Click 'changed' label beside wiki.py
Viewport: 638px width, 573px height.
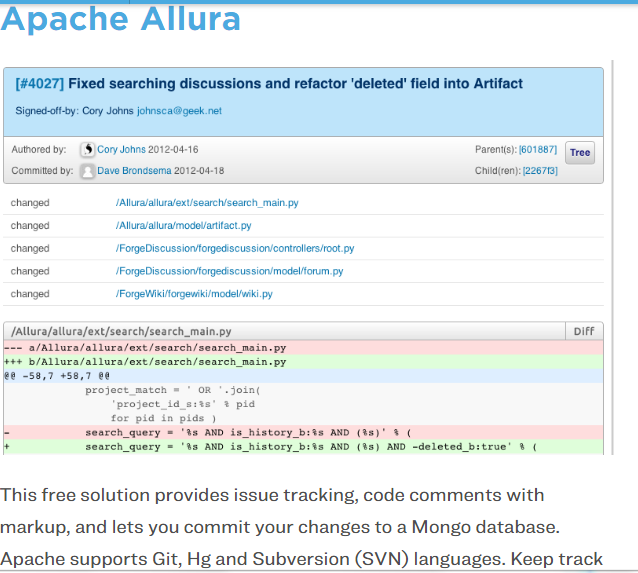tap(30, 294)
